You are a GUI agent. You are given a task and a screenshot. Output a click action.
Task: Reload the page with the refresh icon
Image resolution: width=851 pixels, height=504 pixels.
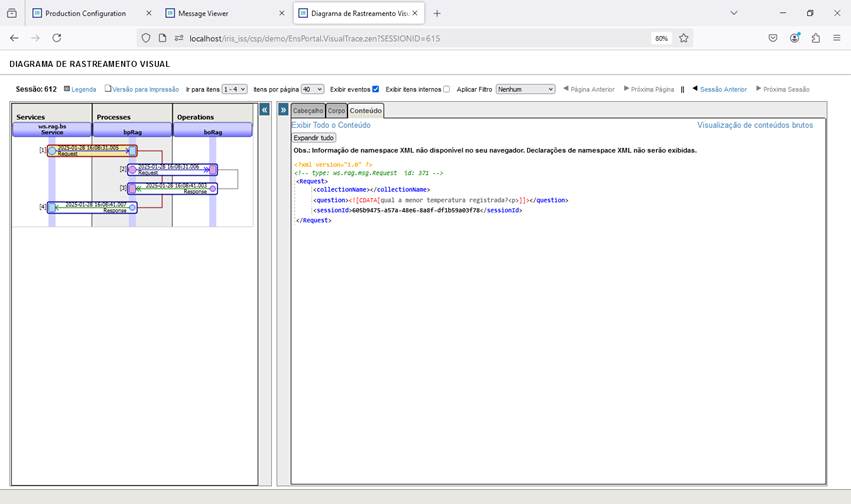(x=57, y=38)
